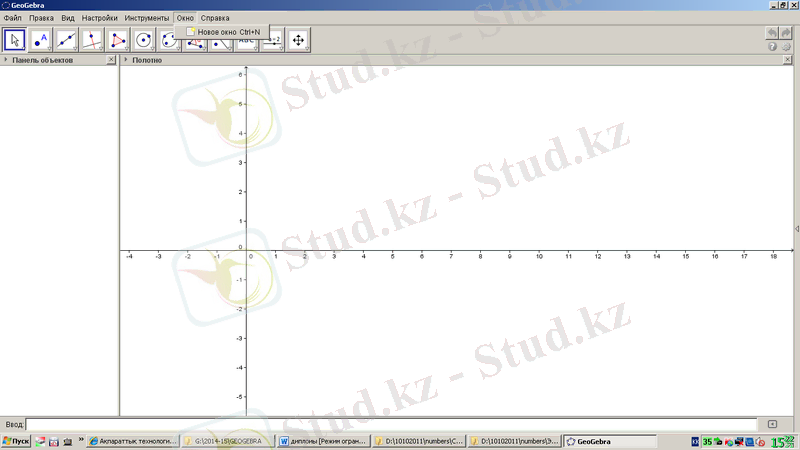Open the Правка menu

click(x=41, y=18)
